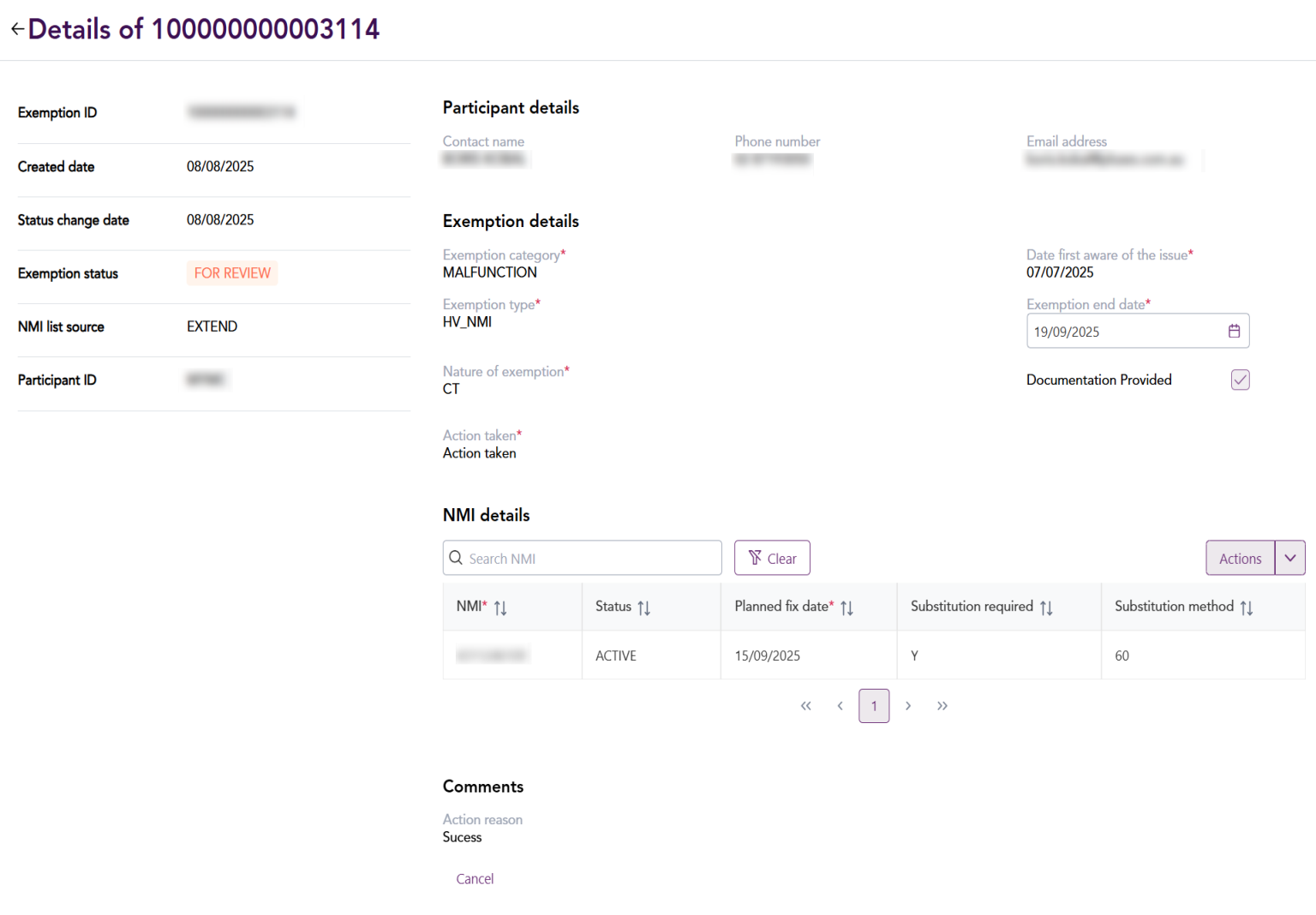Sort by Planned fix date column
Image resolution: width=1316 pixels, height=915 pixels.
846,607
